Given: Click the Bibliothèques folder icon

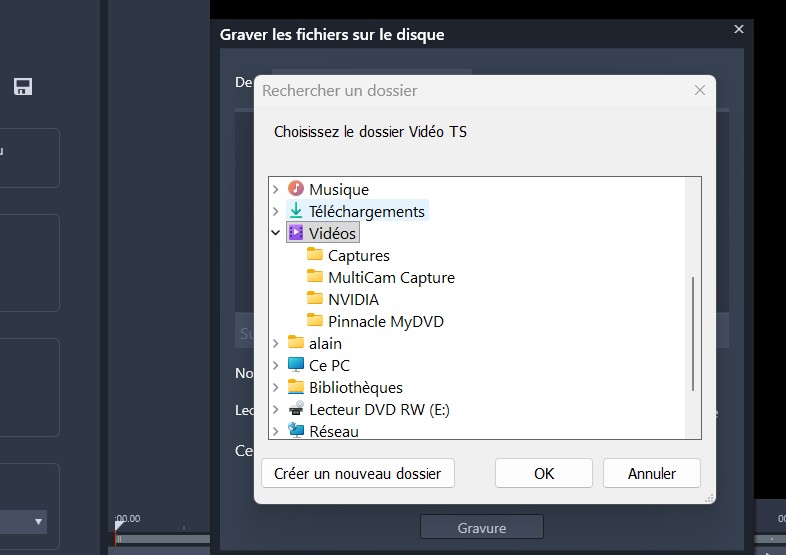Looking at the screenshot, I should (296, 387).
